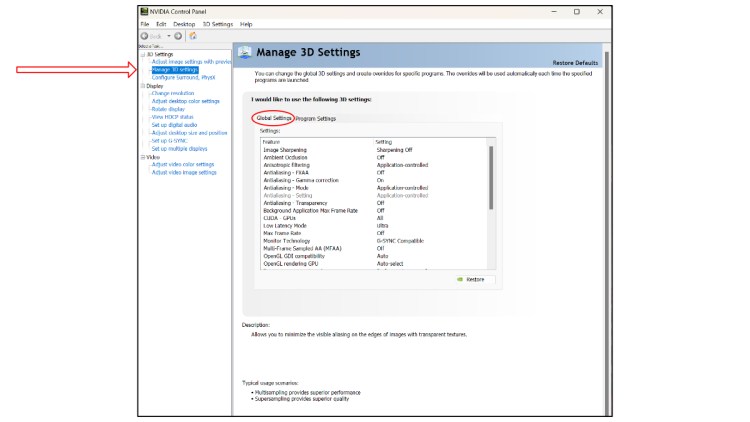The width and height of the screenshot is (750, 422).
Task: Open the Back button history dropdown arrow
Action: [x=169, y=36]
